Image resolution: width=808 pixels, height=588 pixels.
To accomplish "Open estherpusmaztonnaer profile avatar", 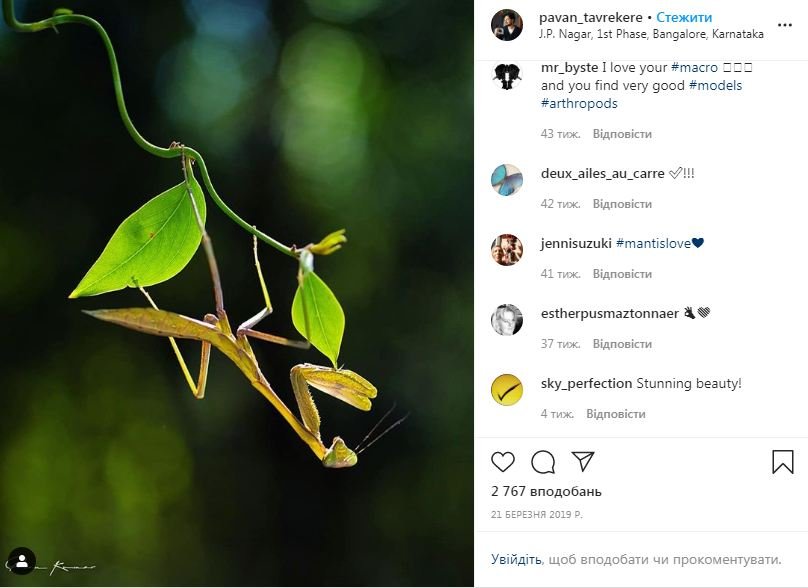I will coord(507,320).
